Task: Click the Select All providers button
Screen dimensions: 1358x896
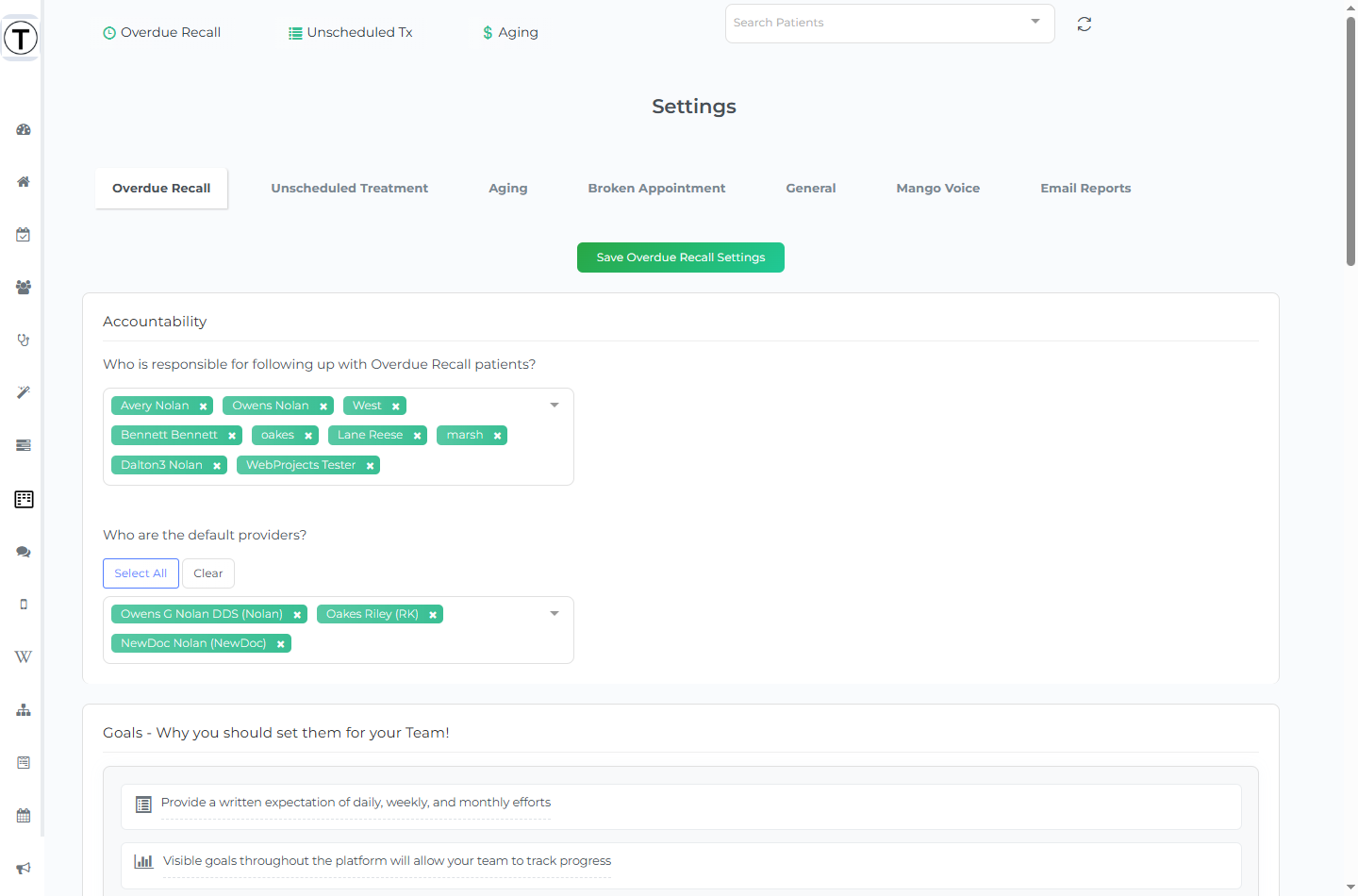Action: [x=141, y=573]
